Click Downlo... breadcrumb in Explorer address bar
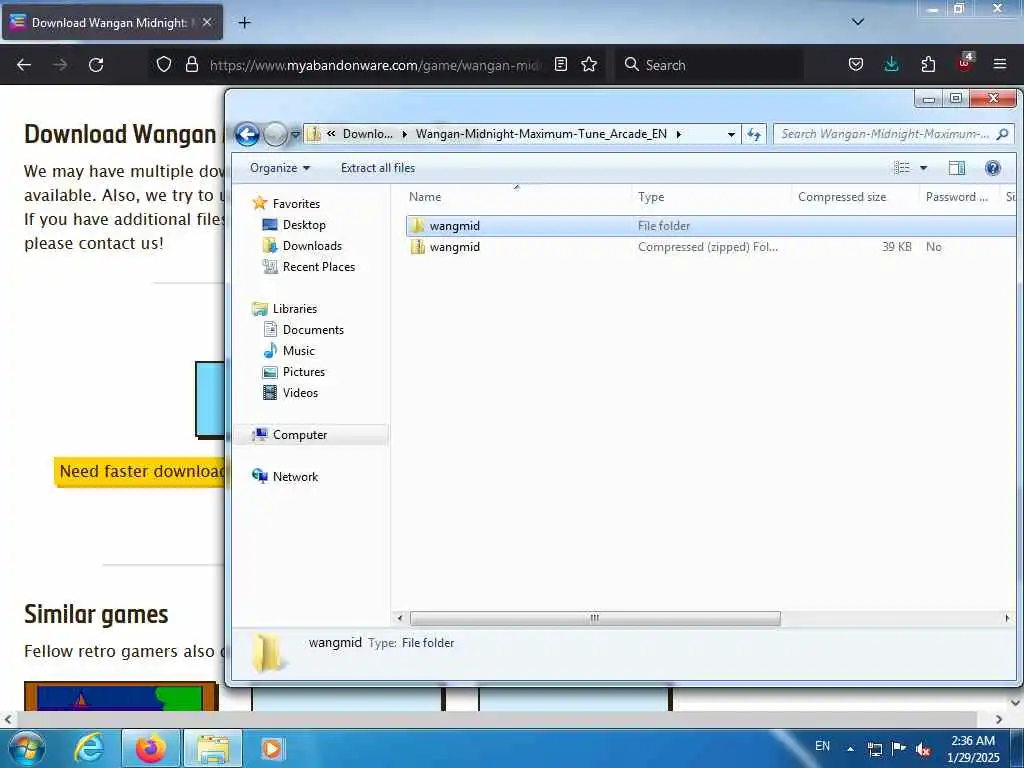Viewport: 1024px width, 768px height. pyautogui.click(x=368, y=134)
